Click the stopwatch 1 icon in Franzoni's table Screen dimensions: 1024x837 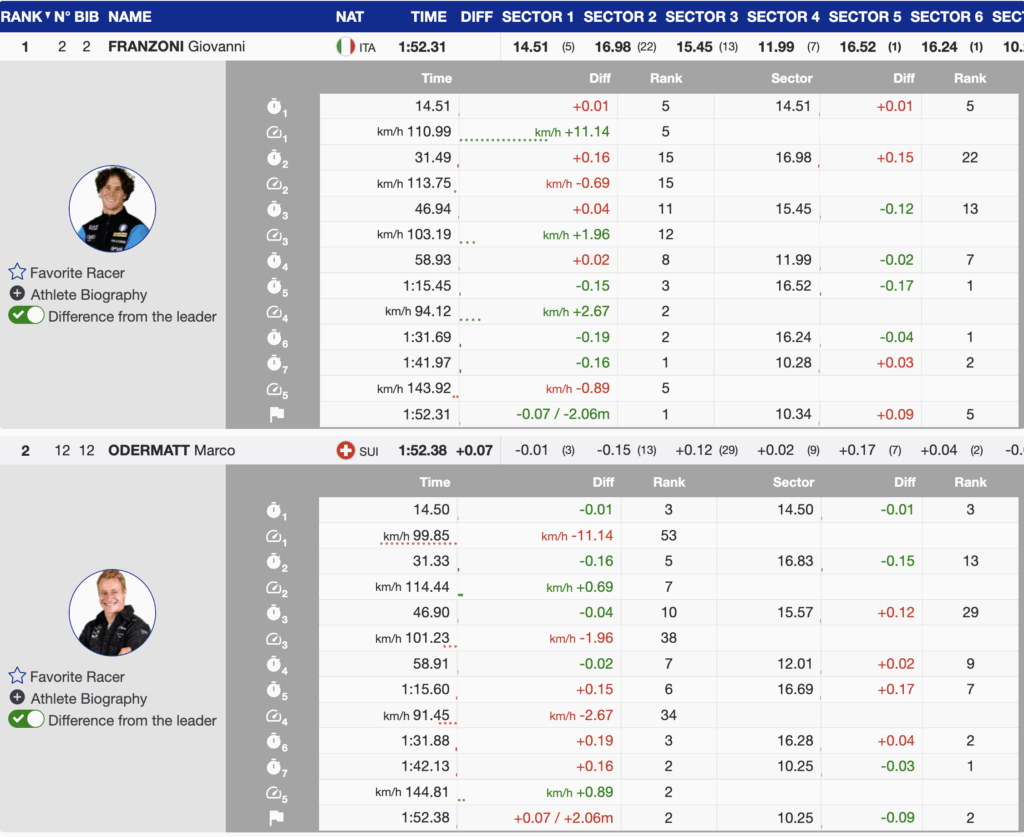pyautogui.click(x=275, y=106)
